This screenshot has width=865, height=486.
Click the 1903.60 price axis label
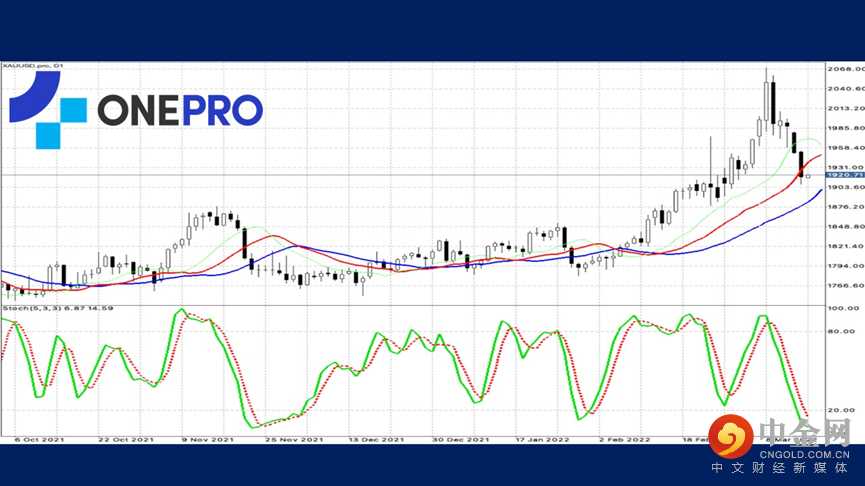(x=846, y=187)
